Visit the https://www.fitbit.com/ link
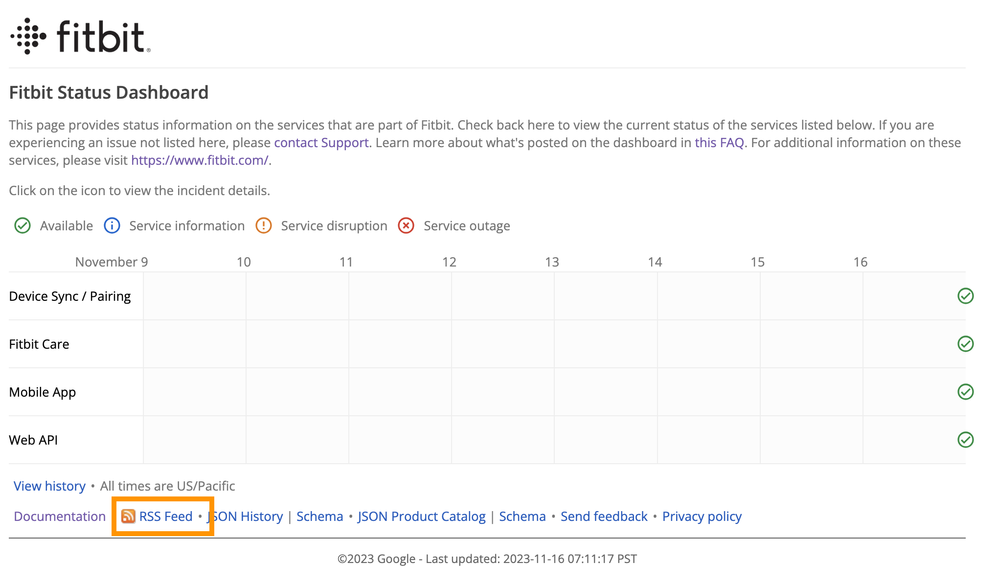Image resolution: width=999 pixels, height=581 pixels. [x=199, y=160]
